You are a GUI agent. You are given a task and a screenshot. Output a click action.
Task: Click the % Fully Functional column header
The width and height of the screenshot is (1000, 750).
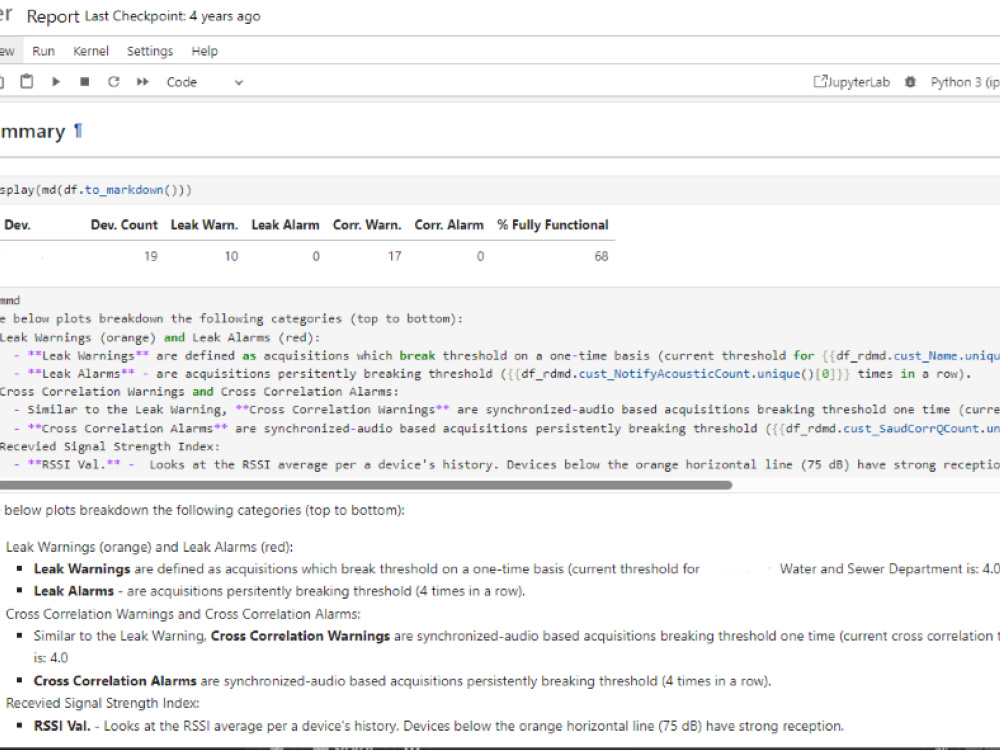[x=553, y=225]
